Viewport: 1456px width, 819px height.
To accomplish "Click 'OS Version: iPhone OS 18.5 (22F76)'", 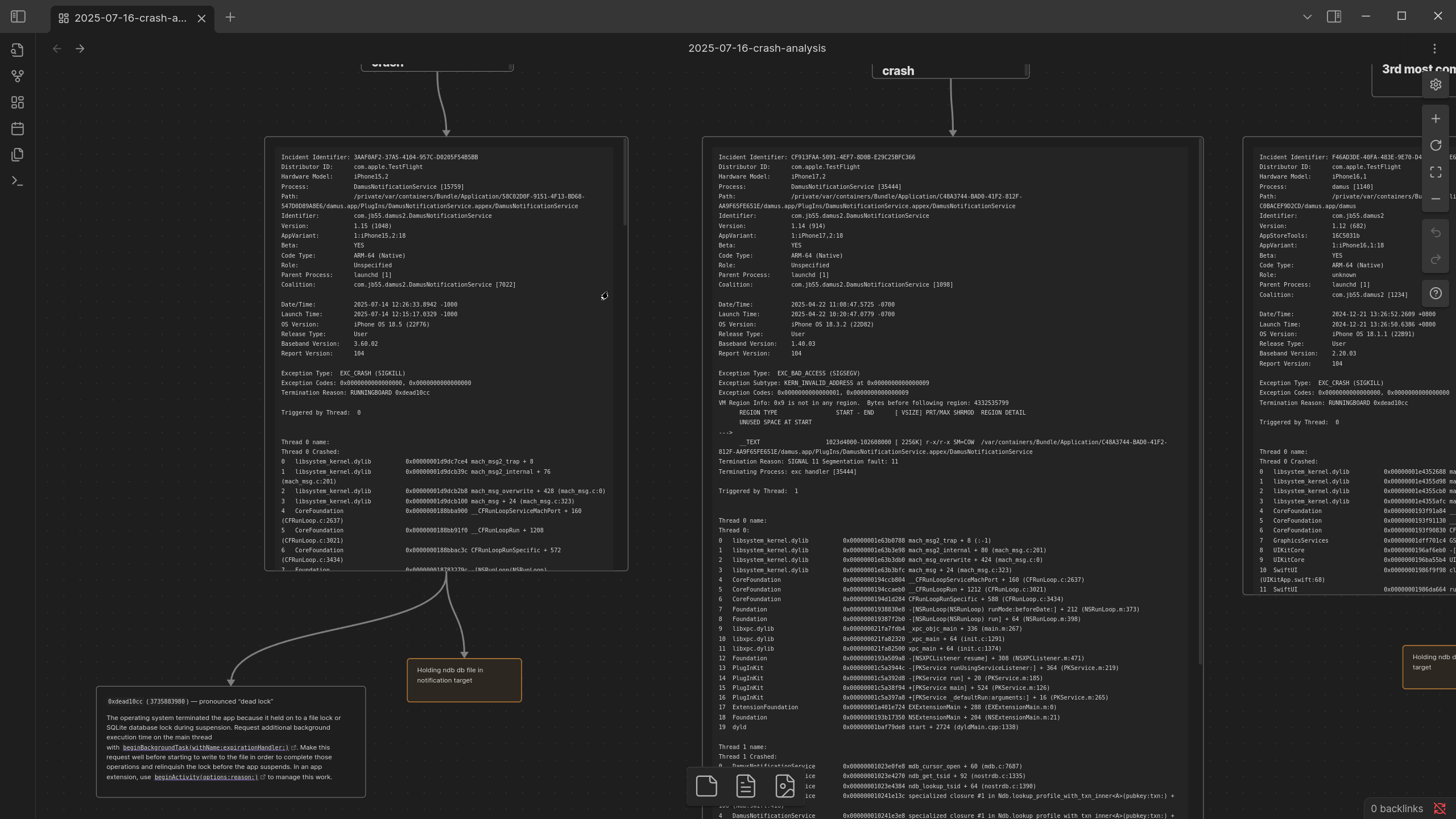I will pos(355,324).
